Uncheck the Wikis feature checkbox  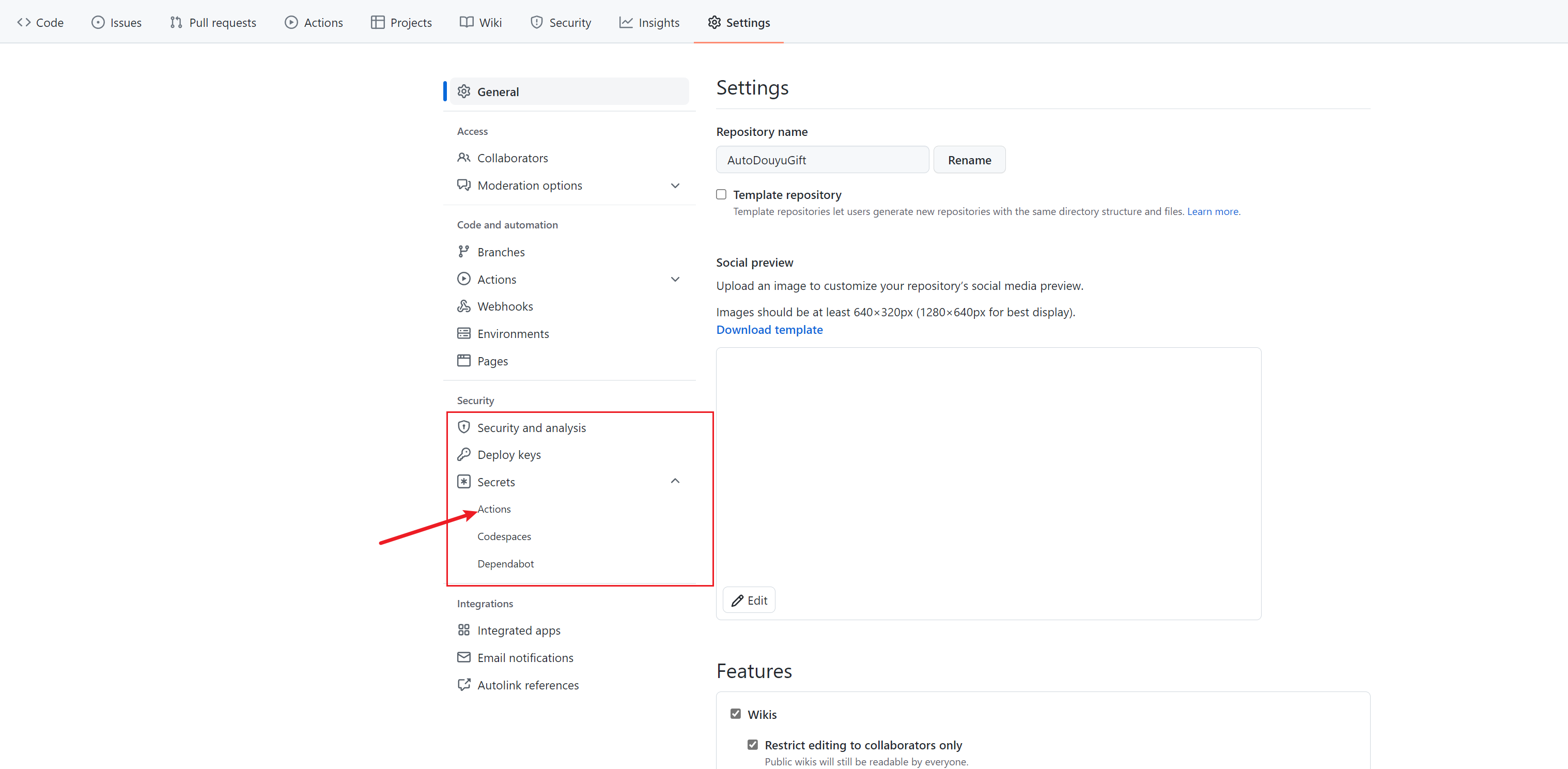coord(735,714)
